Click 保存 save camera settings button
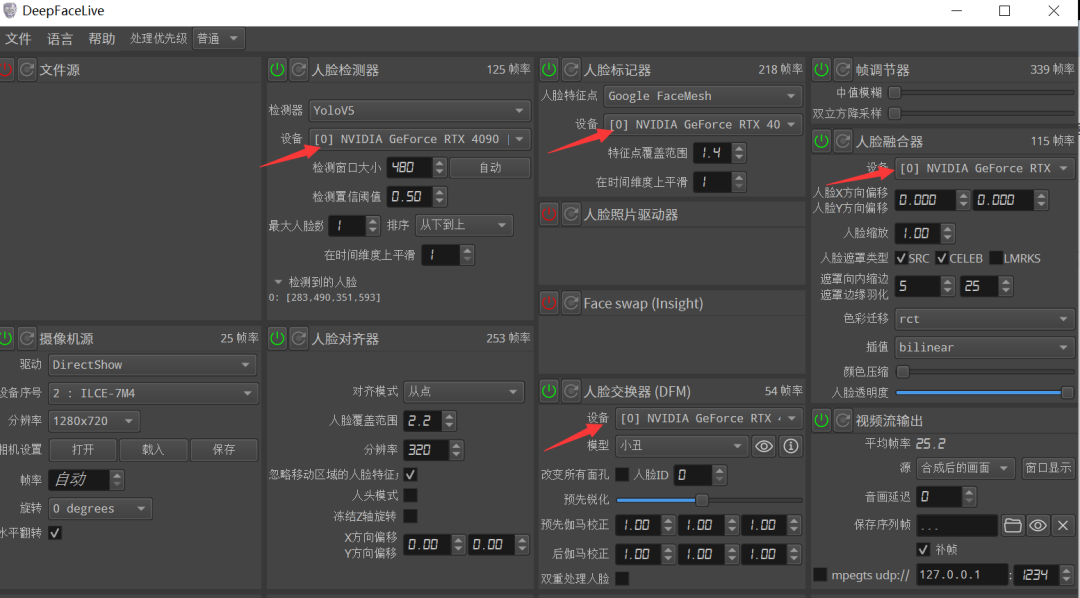Screen dimensions: 1080x598 point(224,450)
